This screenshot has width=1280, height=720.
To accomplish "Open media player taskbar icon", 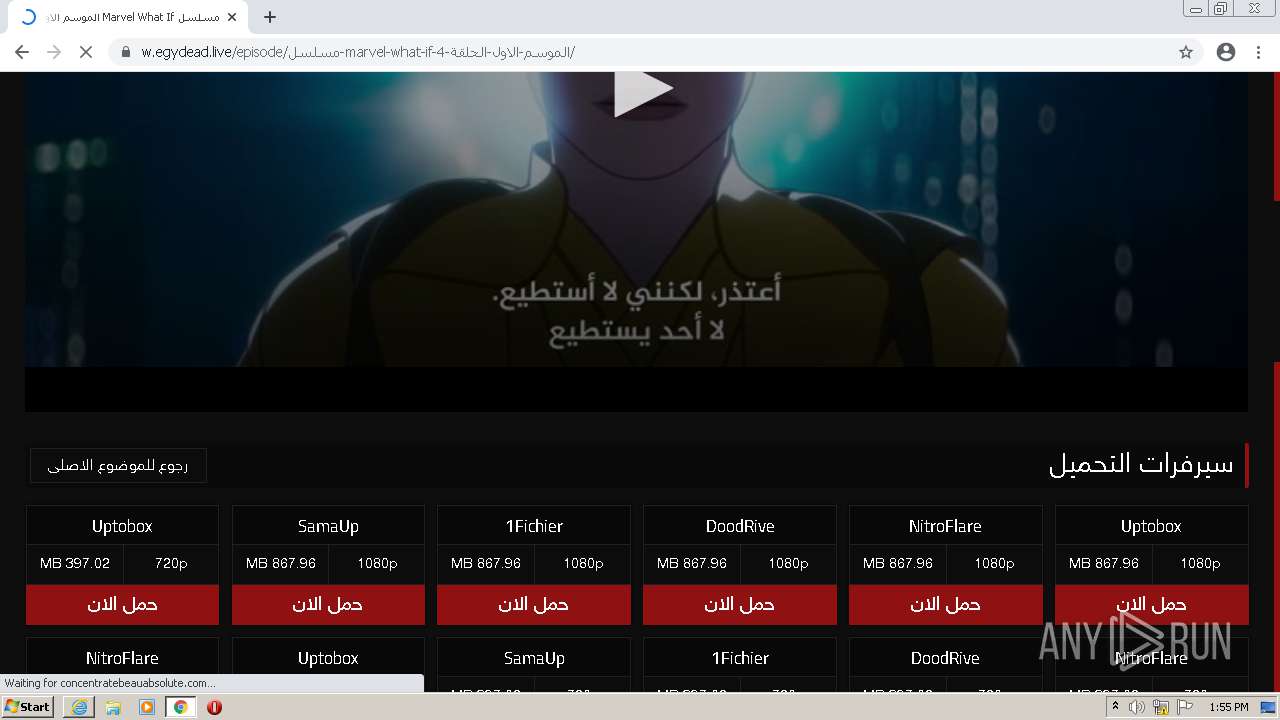I will tap(147, 707).
